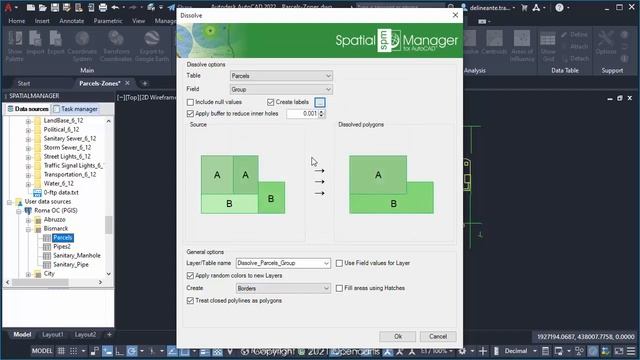Click the palette vertical scrollbar thumb
Screen dimensions: 640x360
[x=109, y=224]
